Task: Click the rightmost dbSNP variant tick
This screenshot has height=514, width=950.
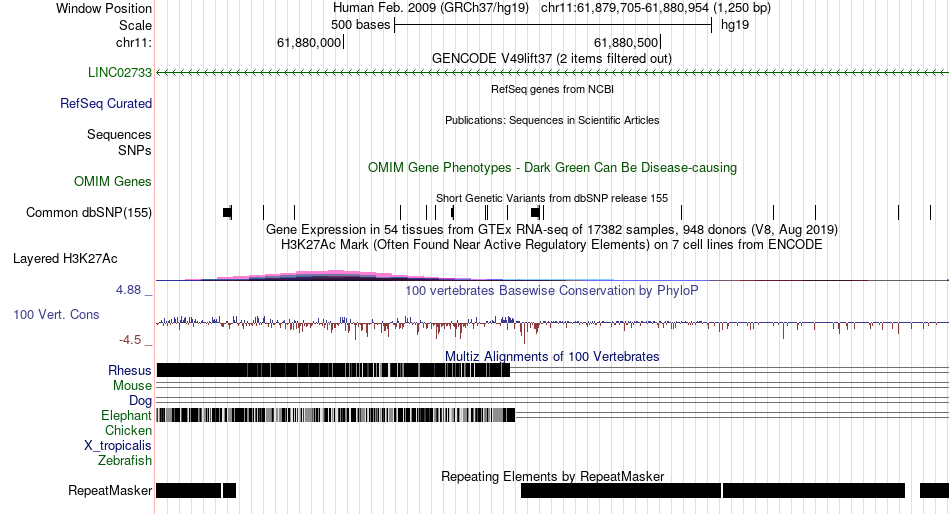Action: tap(930, 212)
